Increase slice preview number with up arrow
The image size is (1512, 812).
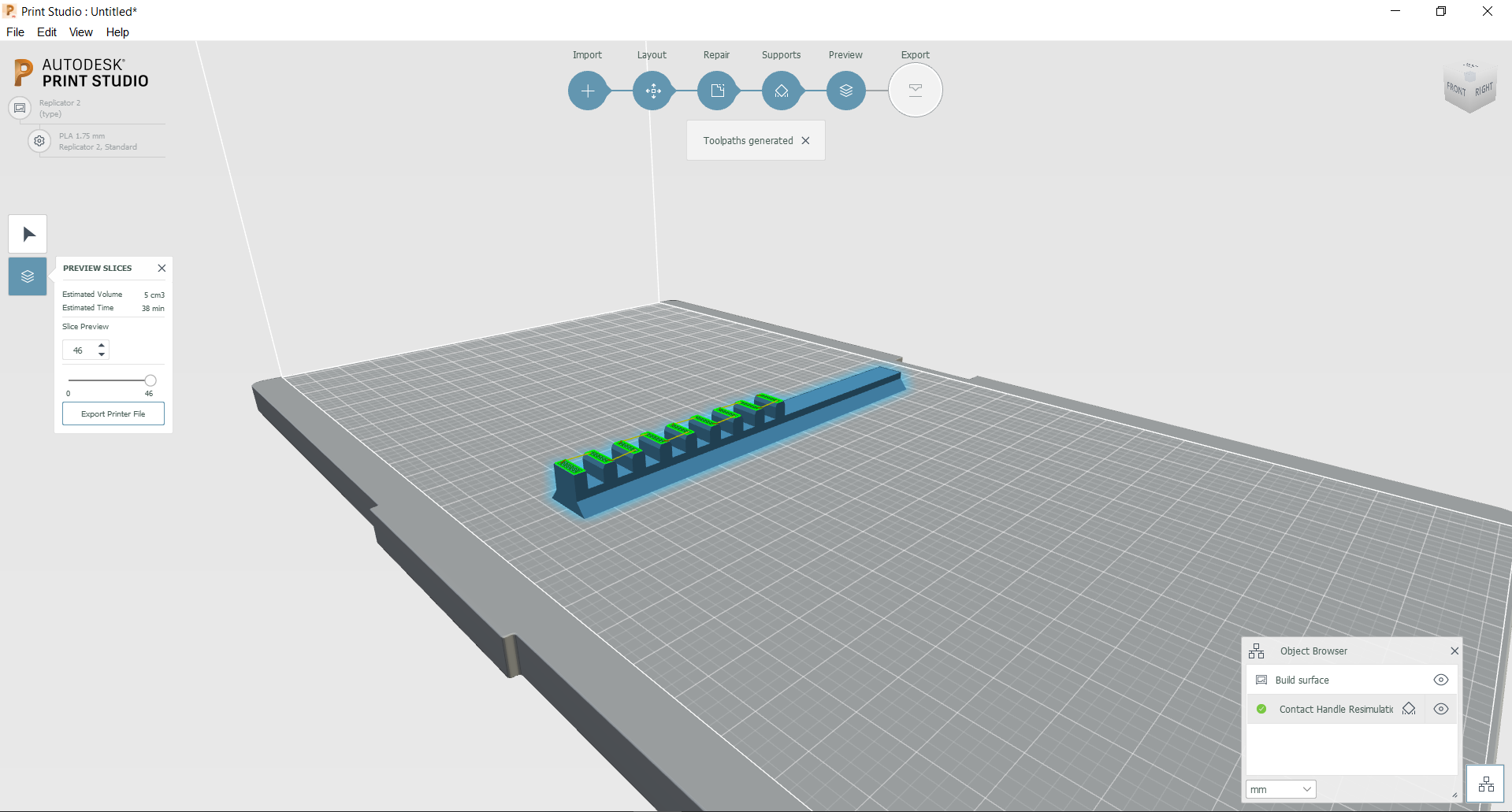pyautogui.click(x=102, y=345)
